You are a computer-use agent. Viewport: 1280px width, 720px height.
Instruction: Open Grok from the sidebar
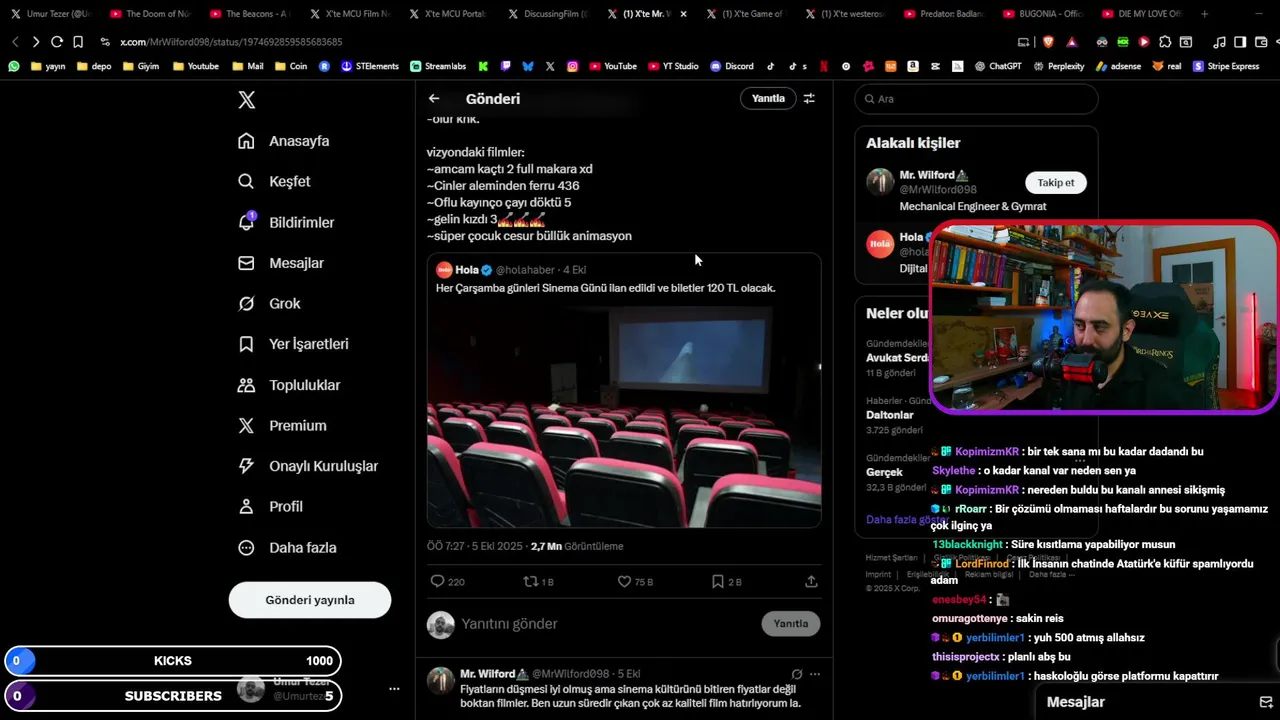[270, 303]
